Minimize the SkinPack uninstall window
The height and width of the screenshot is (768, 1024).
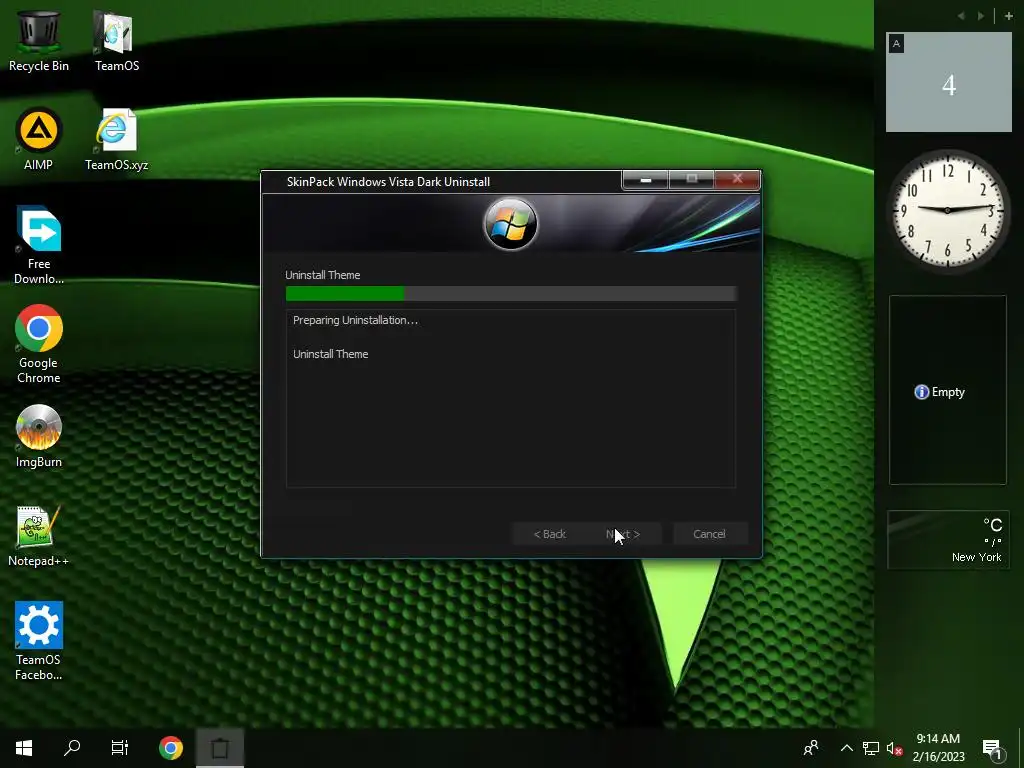(645, 180)
